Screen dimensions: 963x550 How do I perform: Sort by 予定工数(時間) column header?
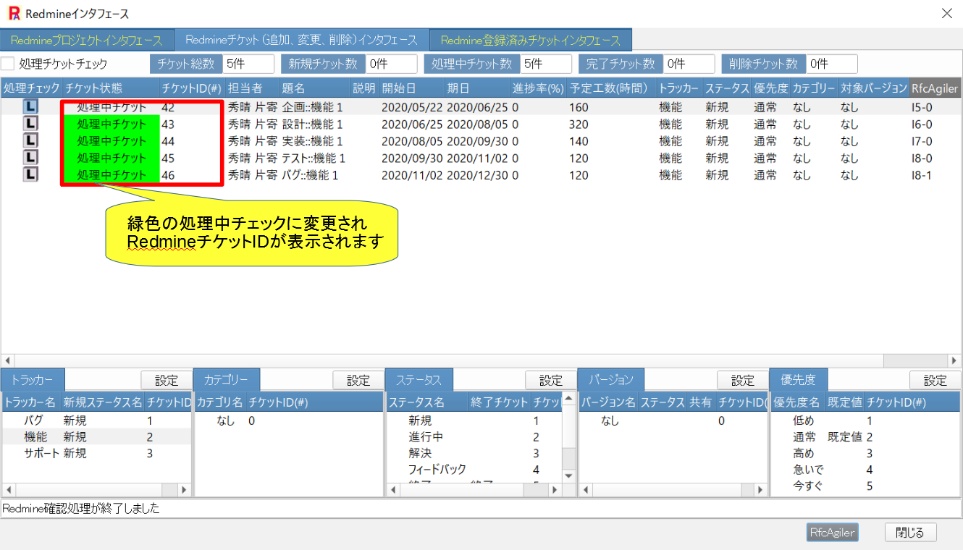pyautogui.click(x=610, y=88)
